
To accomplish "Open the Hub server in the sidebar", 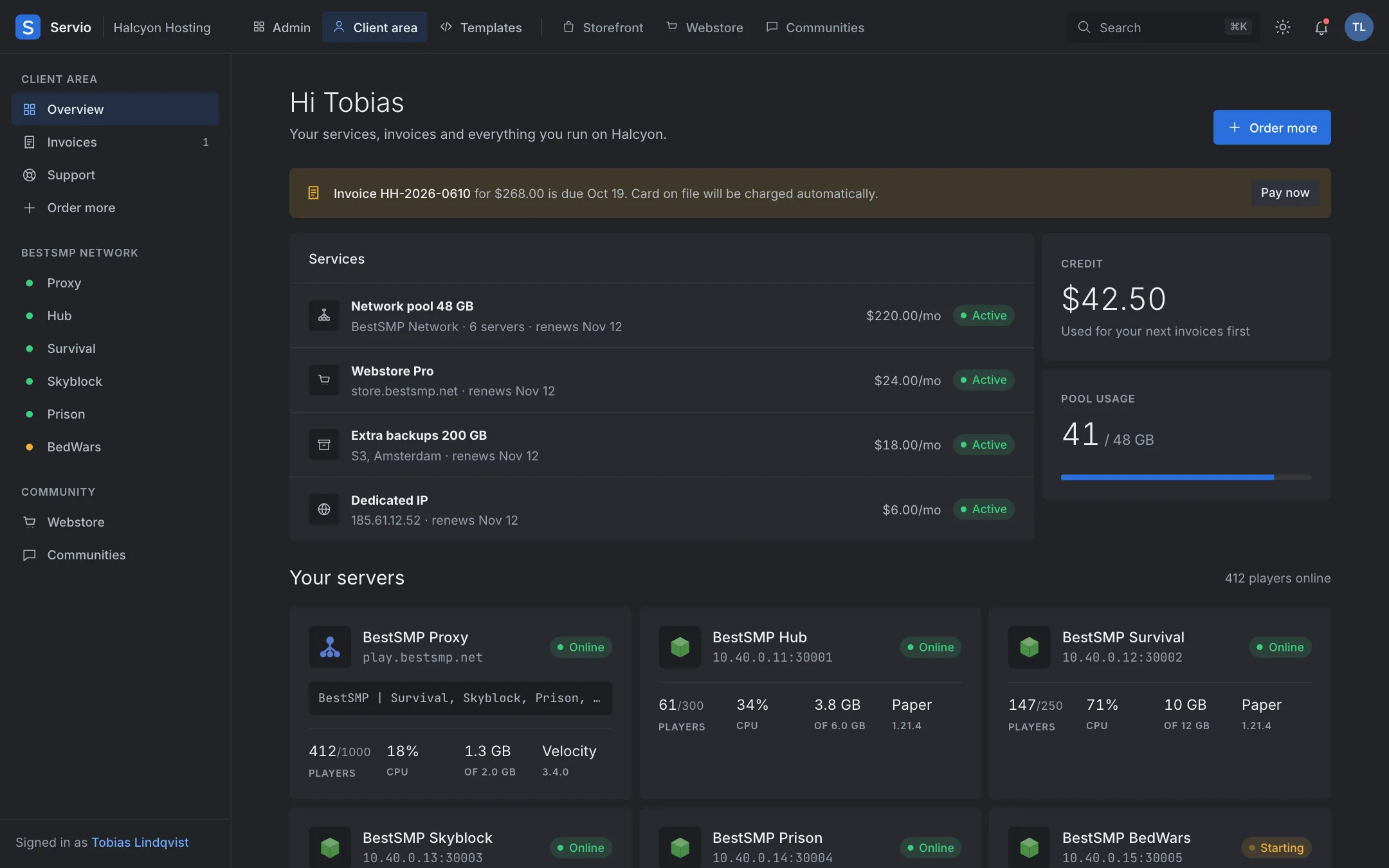I will 115,316.
